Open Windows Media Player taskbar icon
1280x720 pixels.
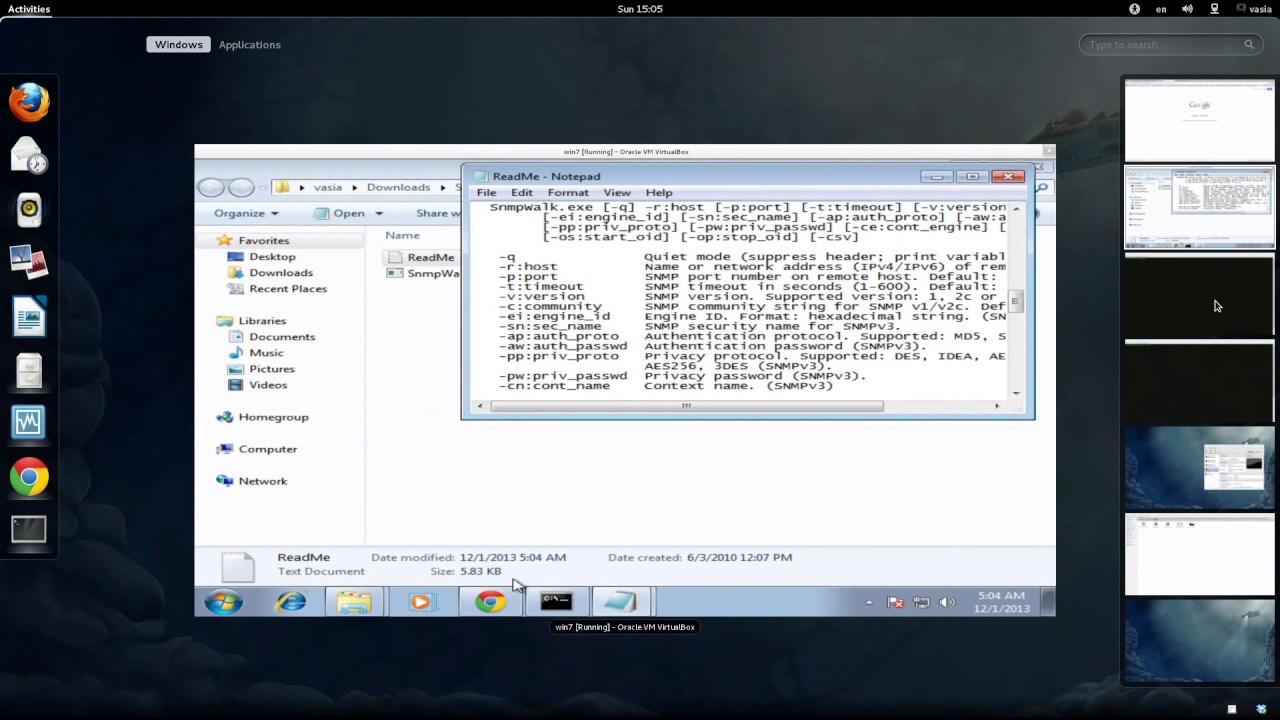click(x=421, y=602)
